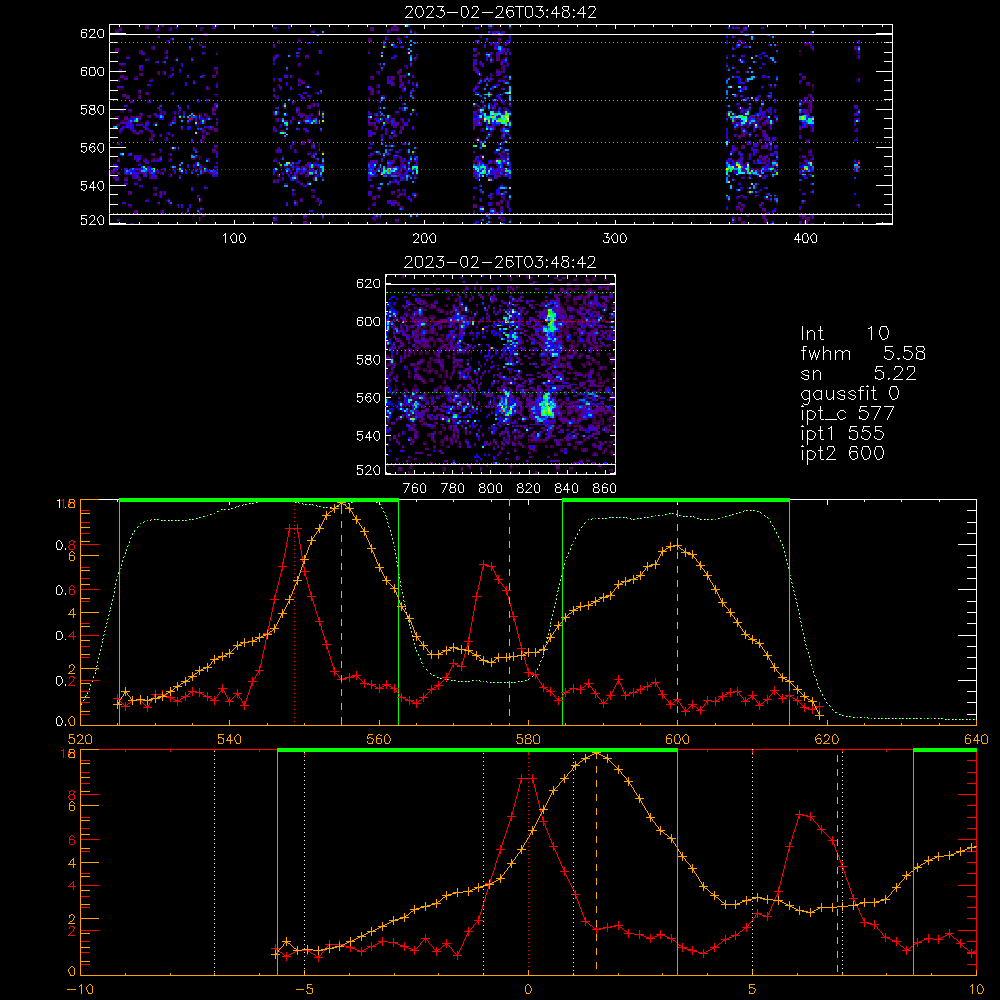Click x-axis label 520 of the upper line plot
1000x1000 pixels.
[80, 740]
